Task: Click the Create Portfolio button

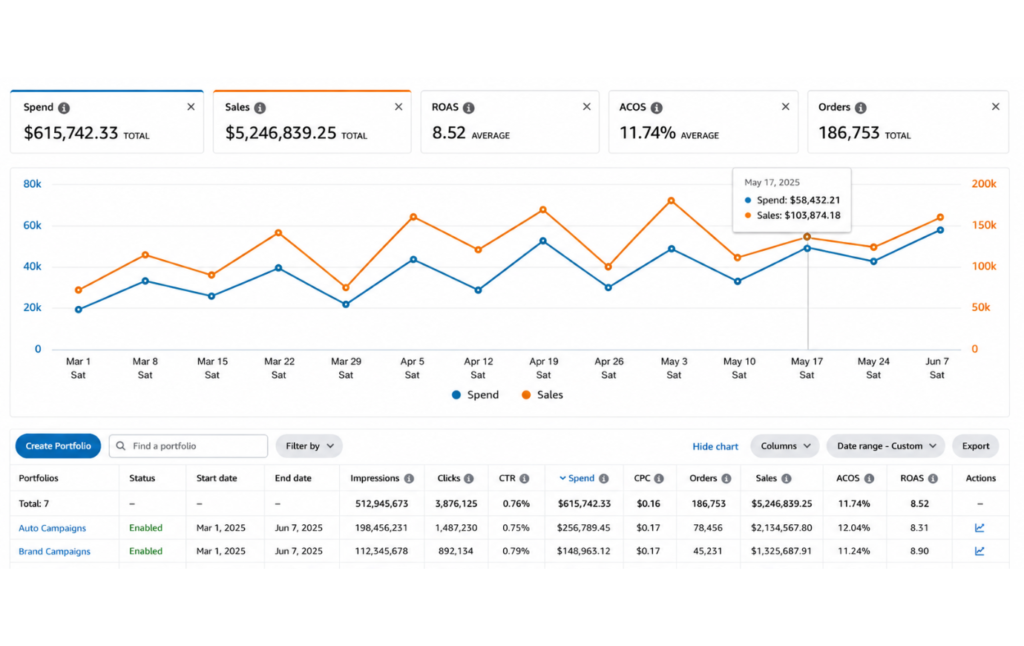Action: point(58,446)
